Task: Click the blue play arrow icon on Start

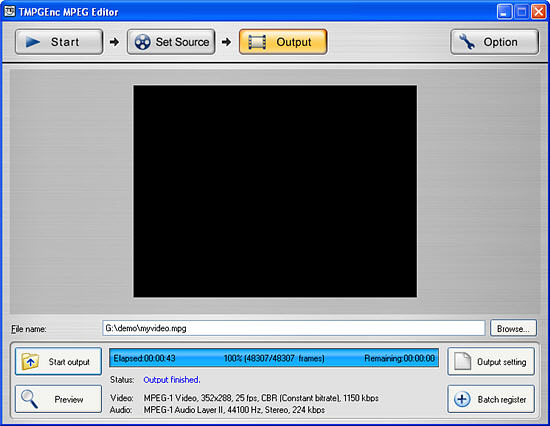Action: (33, 42)
